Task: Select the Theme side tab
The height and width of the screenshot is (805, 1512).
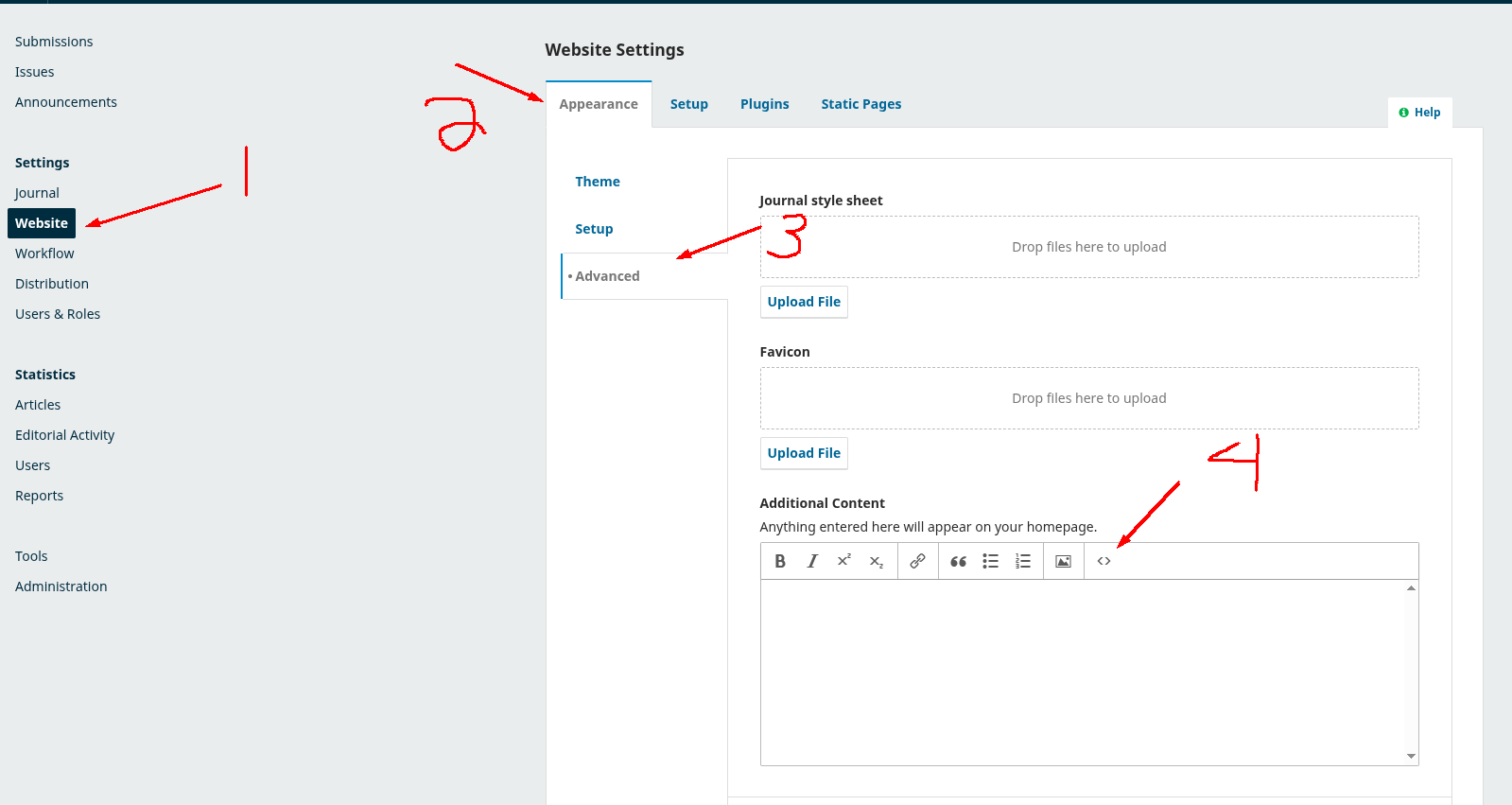Action: coord(598,182)
